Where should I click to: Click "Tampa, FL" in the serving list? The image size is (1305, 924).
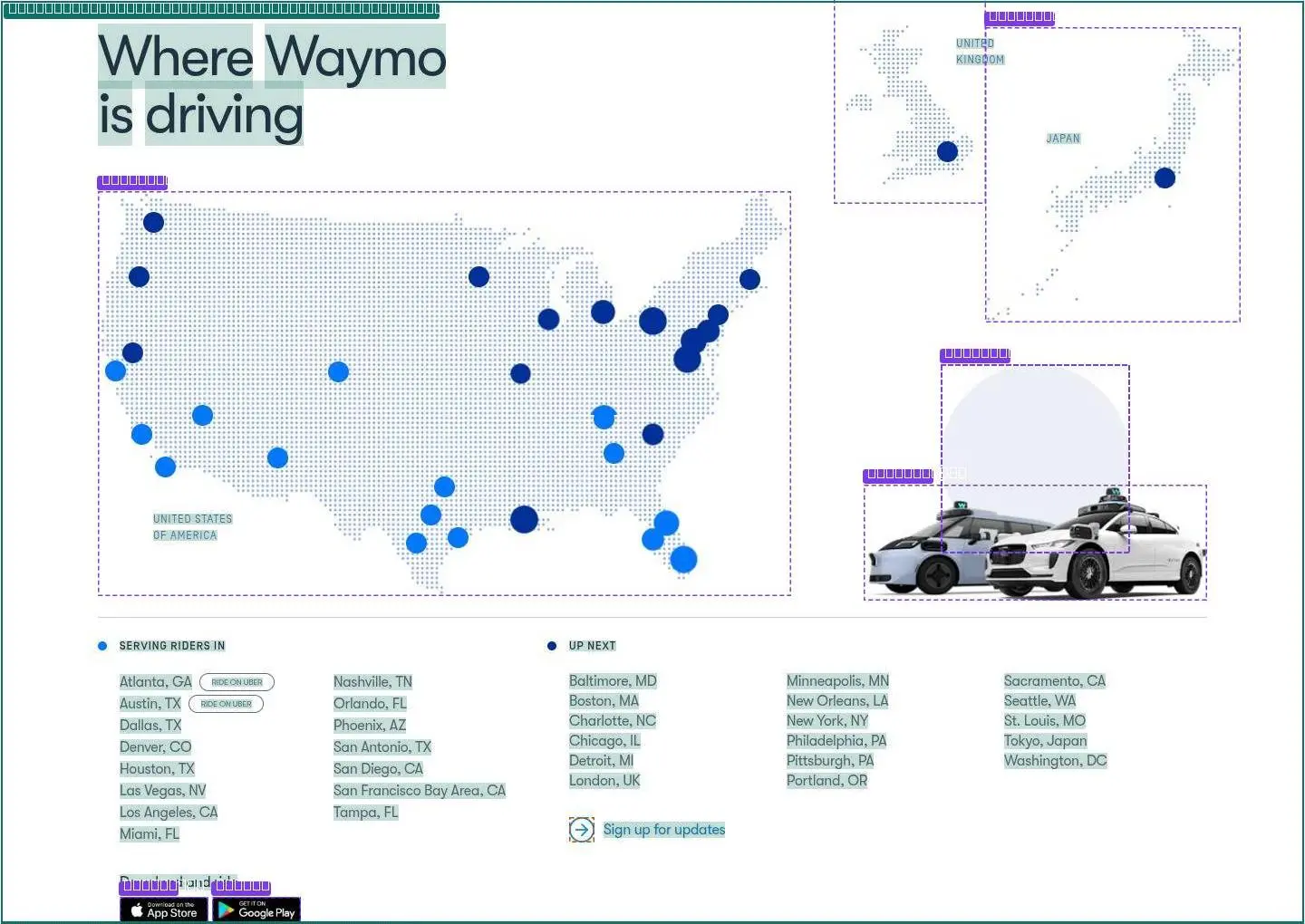[x=366, y=813]
